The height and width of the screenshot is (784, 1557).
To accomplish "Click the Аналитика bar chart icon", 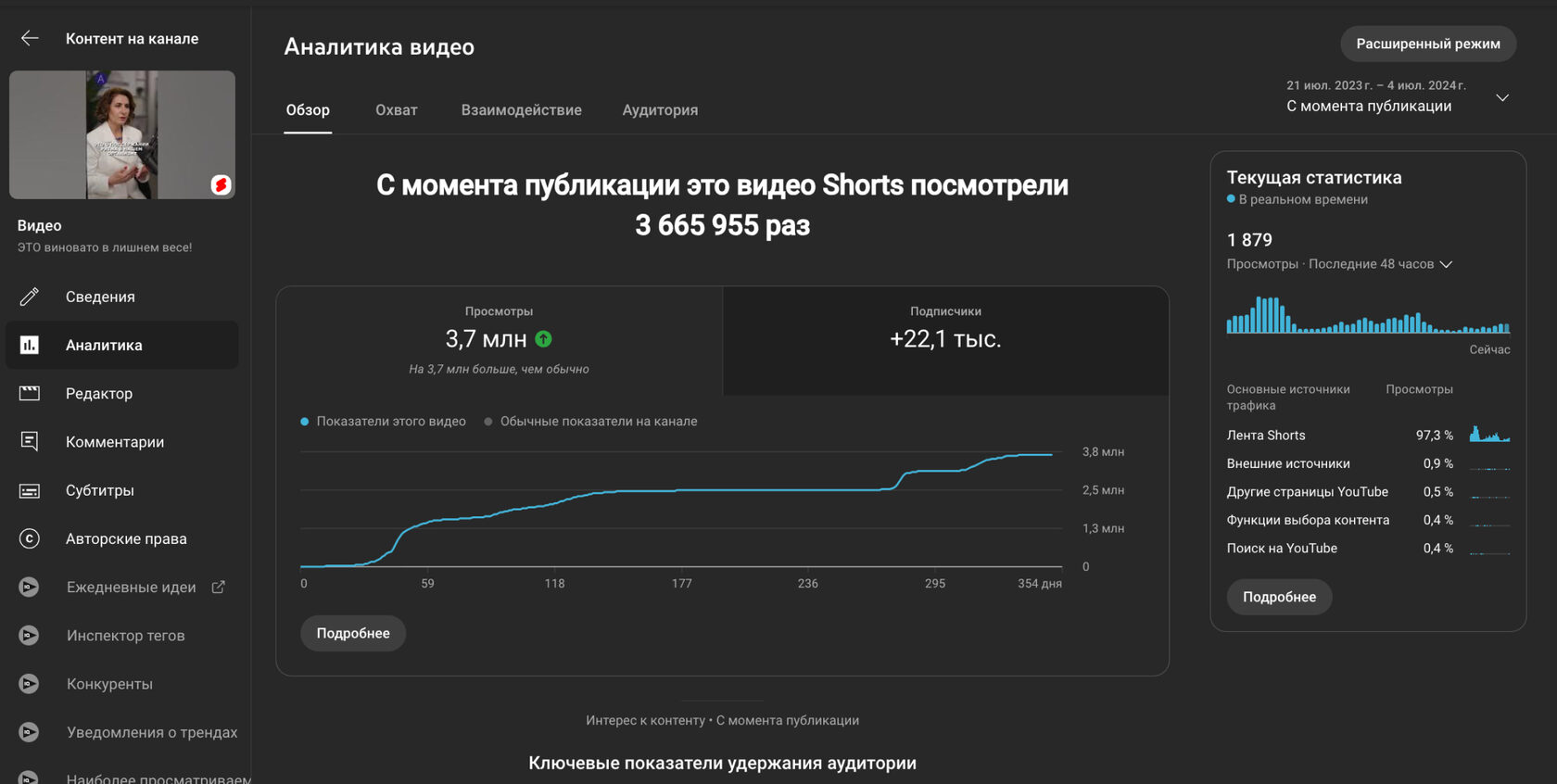I will tap(30, 345).
